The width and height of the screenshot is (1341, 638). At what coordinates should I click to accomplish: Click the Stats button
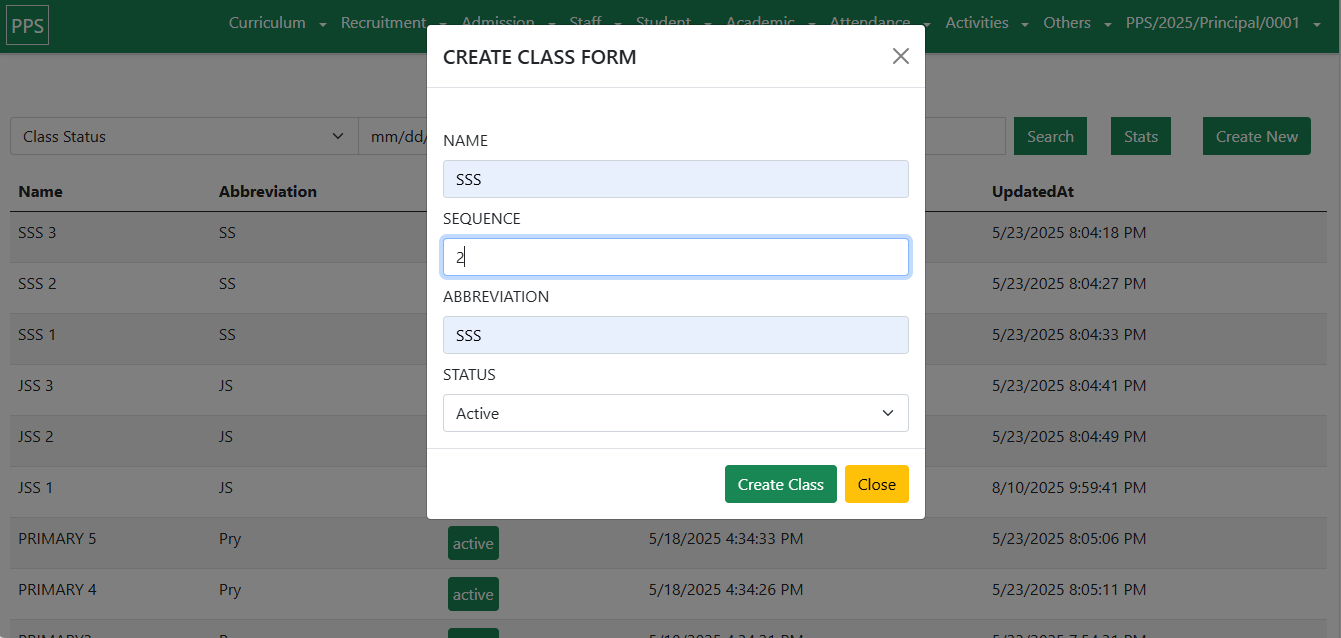tap(1140, 137)
